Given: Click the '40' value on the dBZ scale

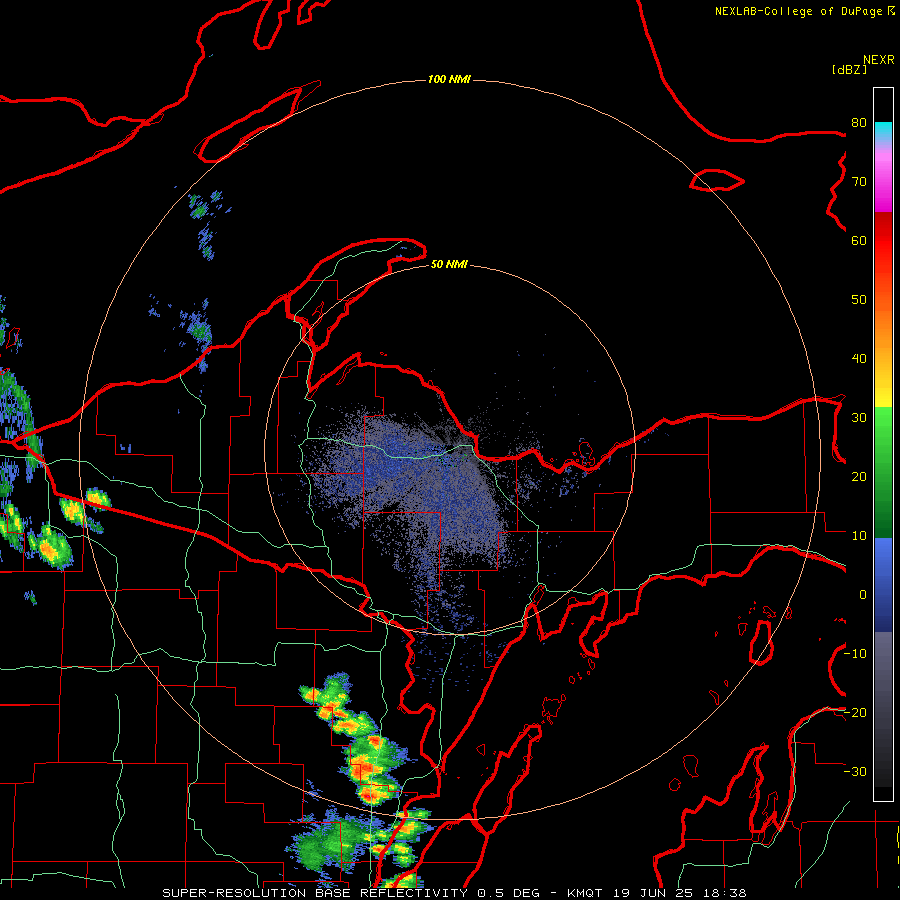Looking at the screenshot, I should 859,359.
